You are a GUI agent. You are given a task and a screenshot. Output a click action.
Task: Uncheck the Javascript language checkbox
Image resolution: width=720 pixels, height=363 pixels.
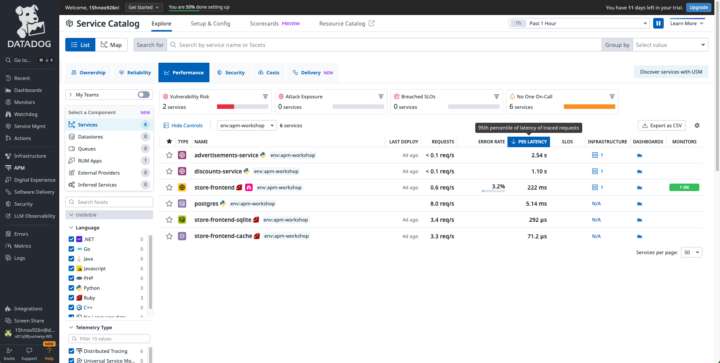click(71, 268)
